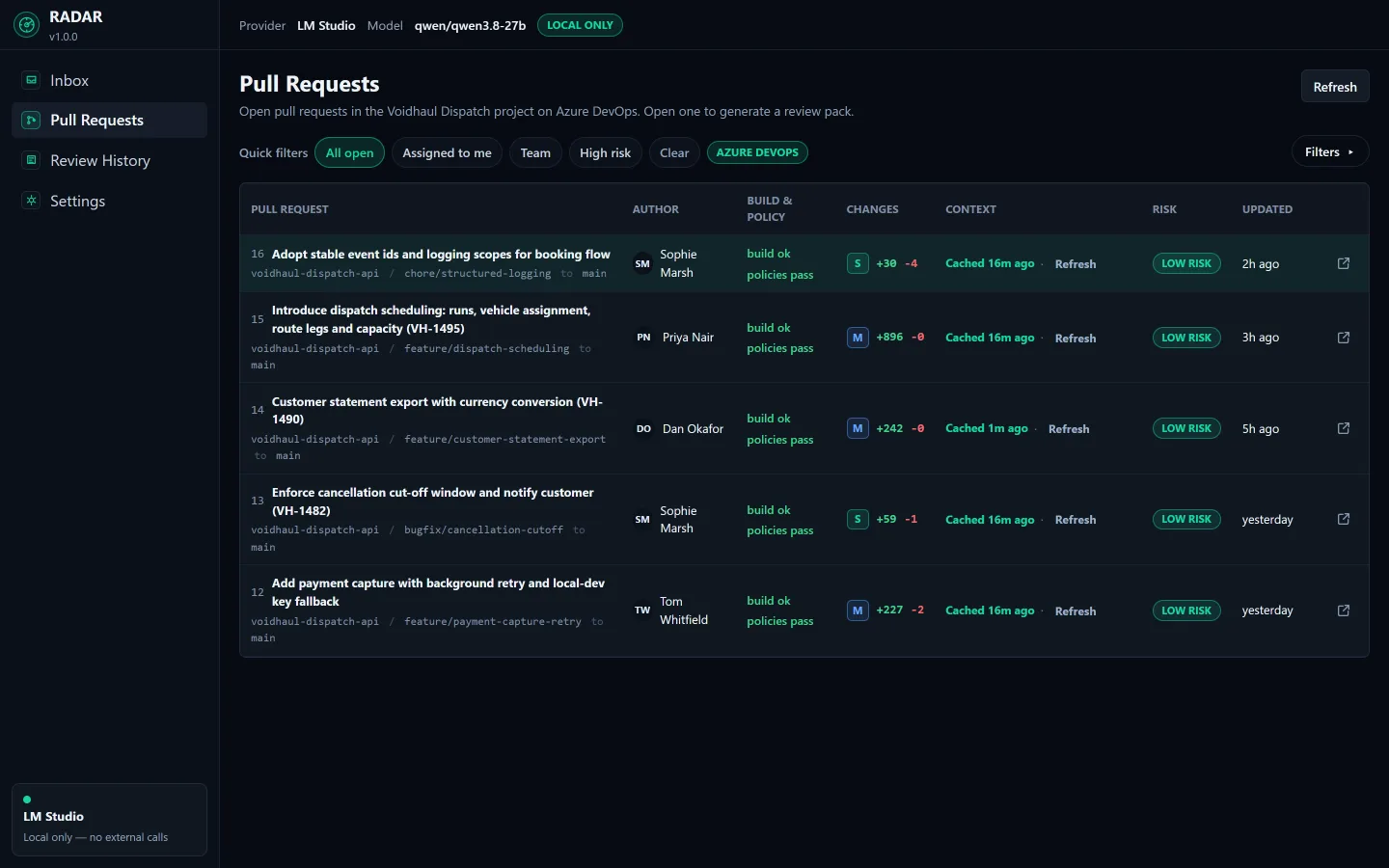Open Settings from the sidebar
The image size is (1389, 868).
[x=109, y=201]
